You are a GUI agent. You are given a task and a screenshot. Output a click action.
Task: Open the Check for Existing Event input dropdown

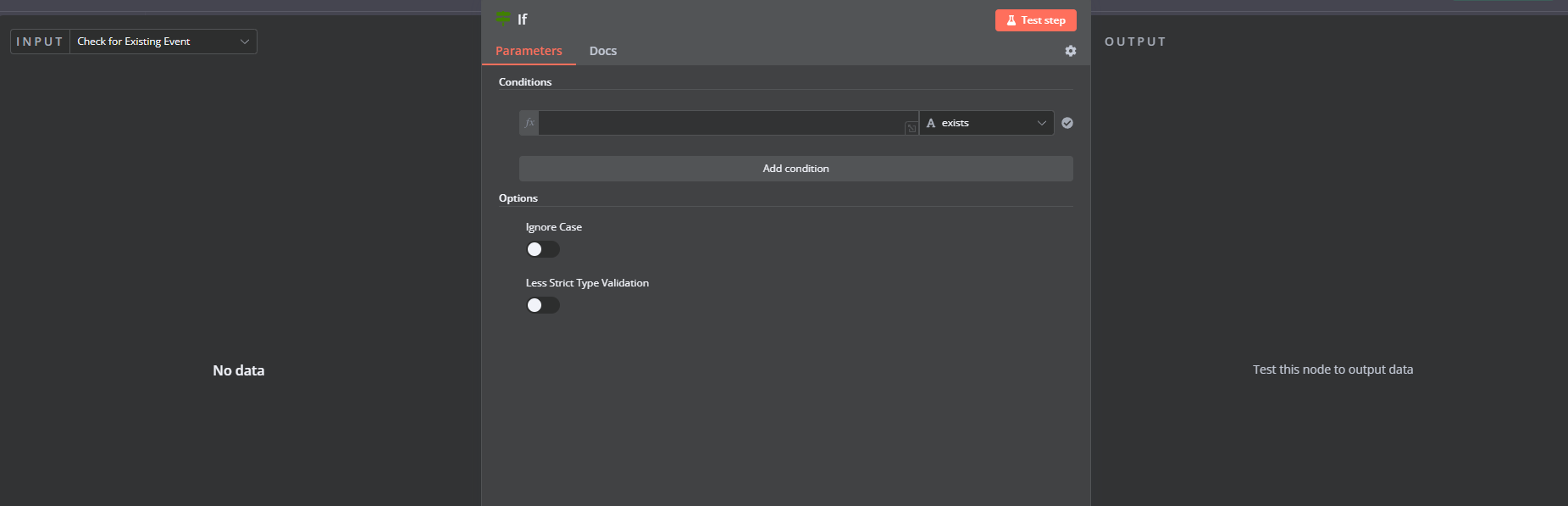point(163,42)
